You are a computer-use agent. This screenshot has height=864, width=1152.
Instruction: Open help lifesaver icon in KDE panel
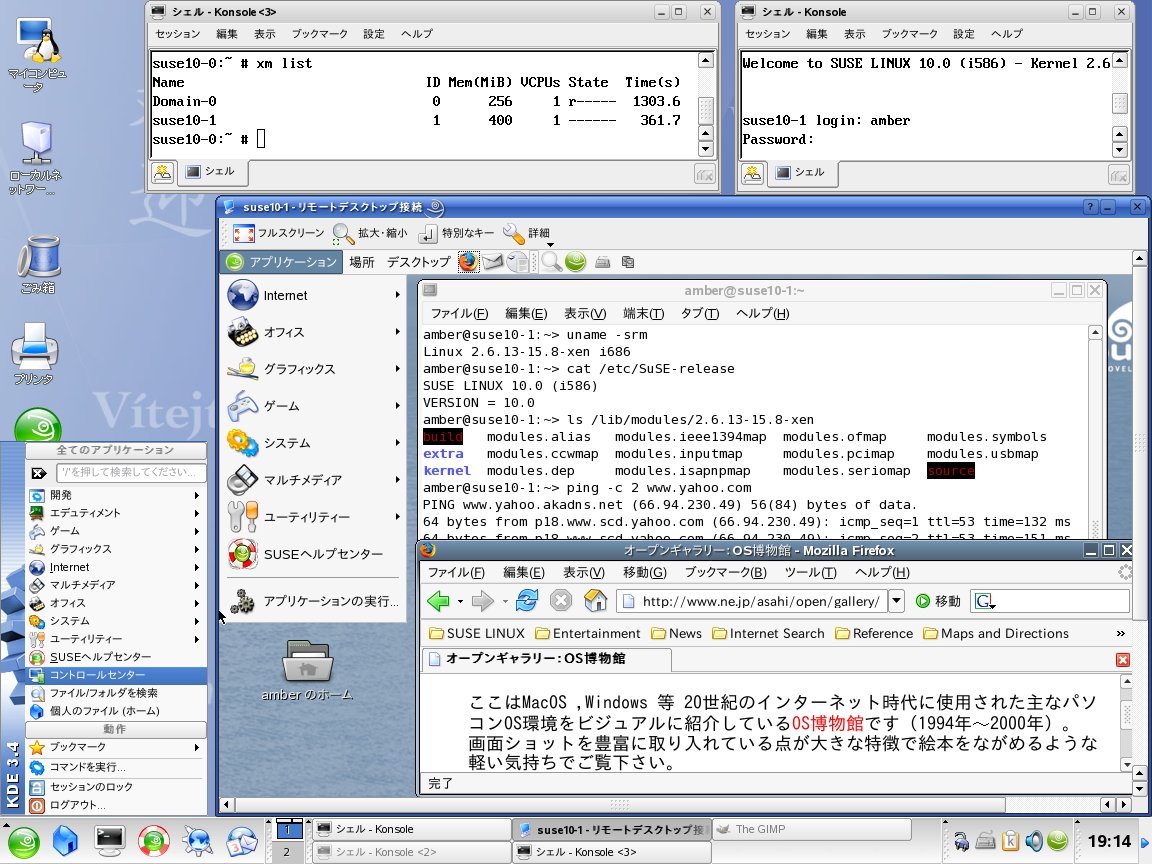pyautogui.click(x=154, y=841)
